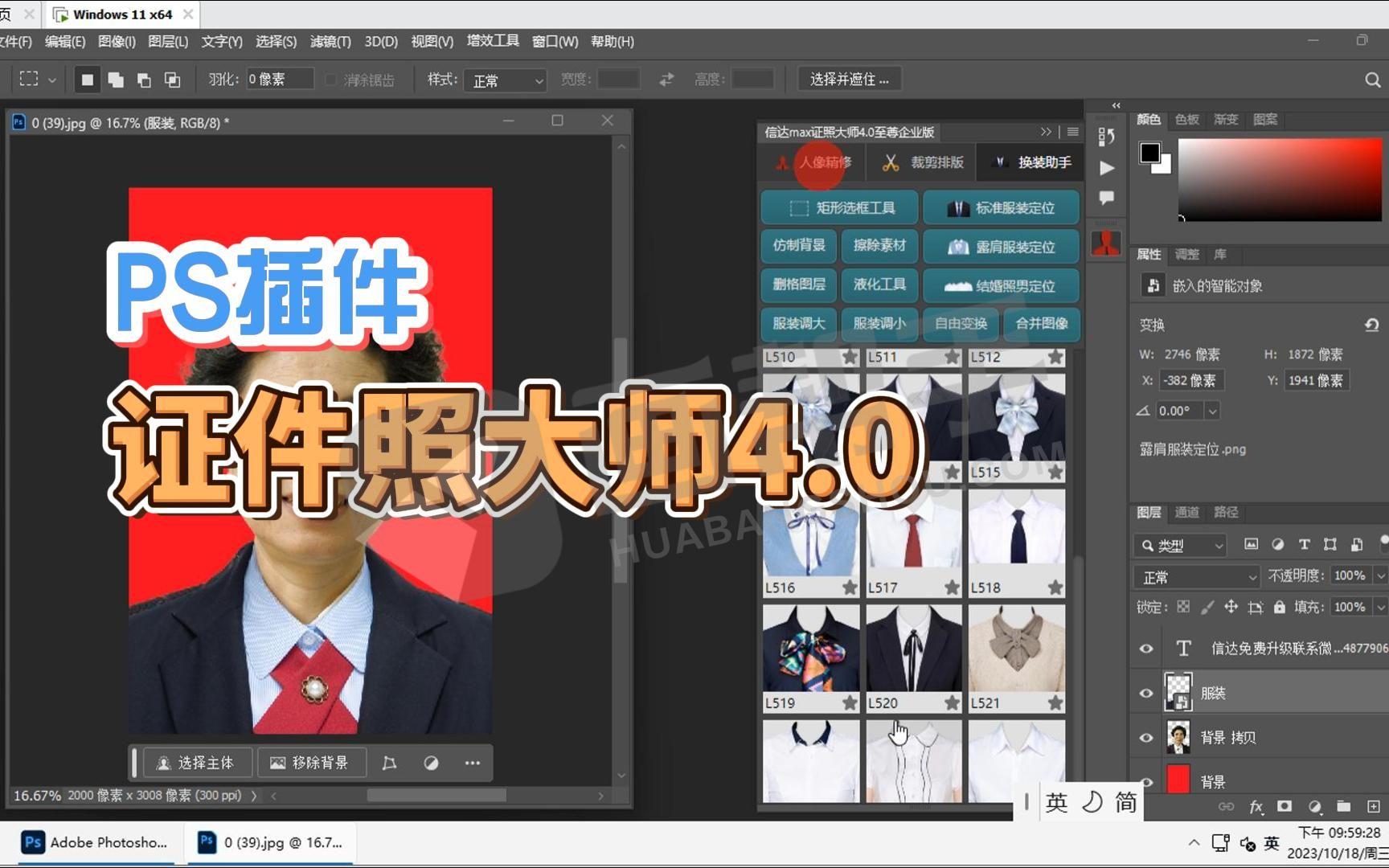
Task: Click the reset transform icon in Properties
Action: [1371, 325]
